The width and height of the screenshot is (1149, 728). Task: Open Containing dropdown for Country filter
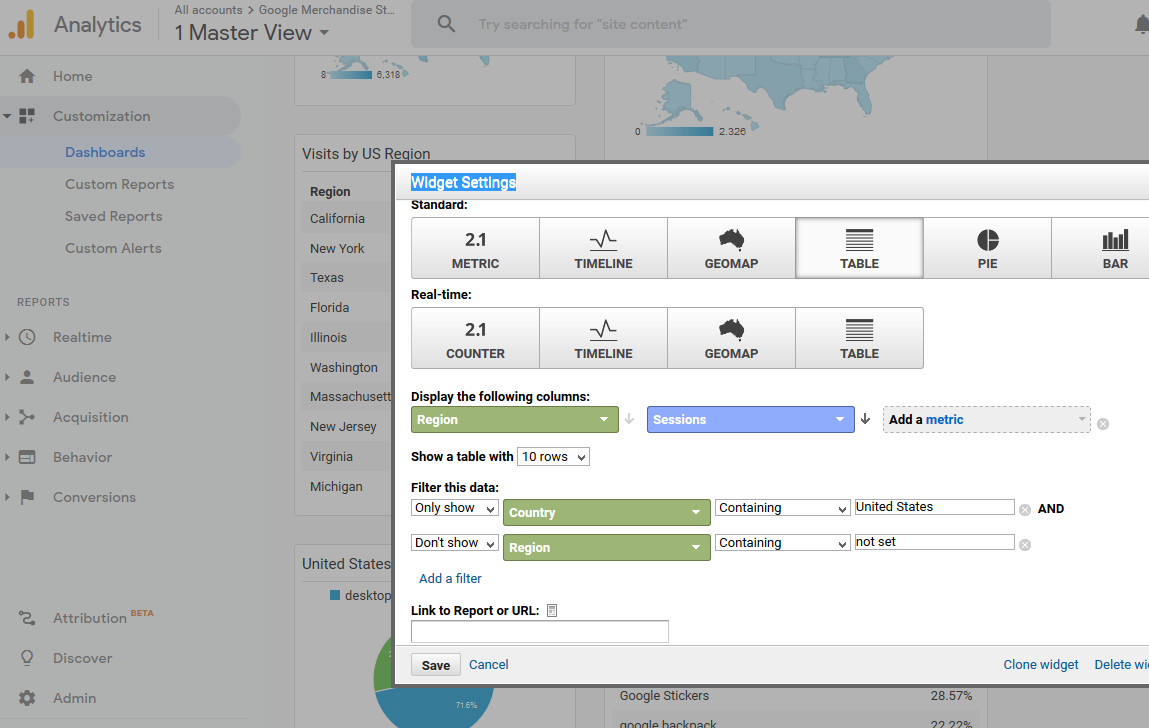coord(783,508)
